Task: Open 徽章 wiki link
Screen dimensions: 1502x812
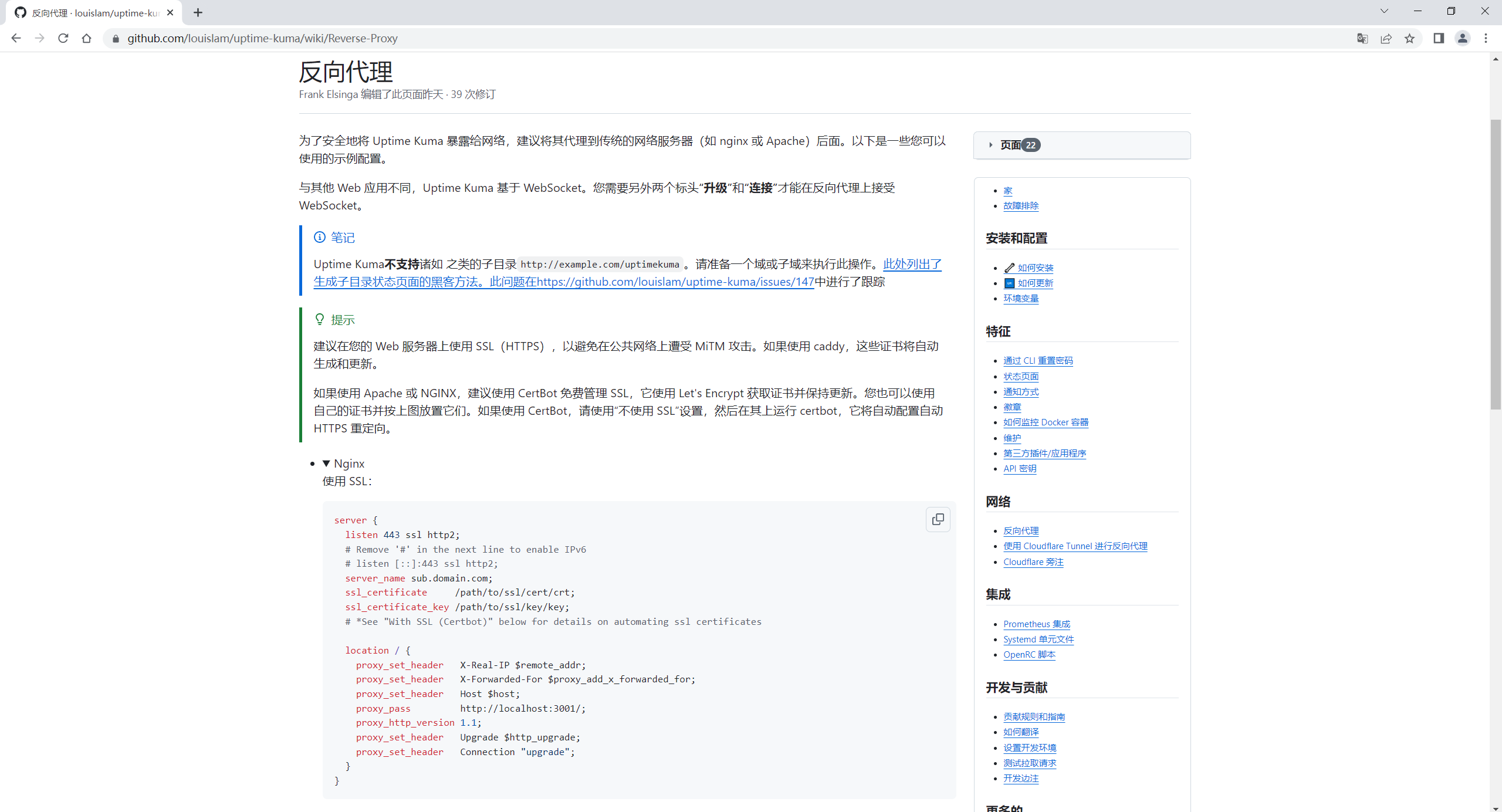Action: 1012,407
